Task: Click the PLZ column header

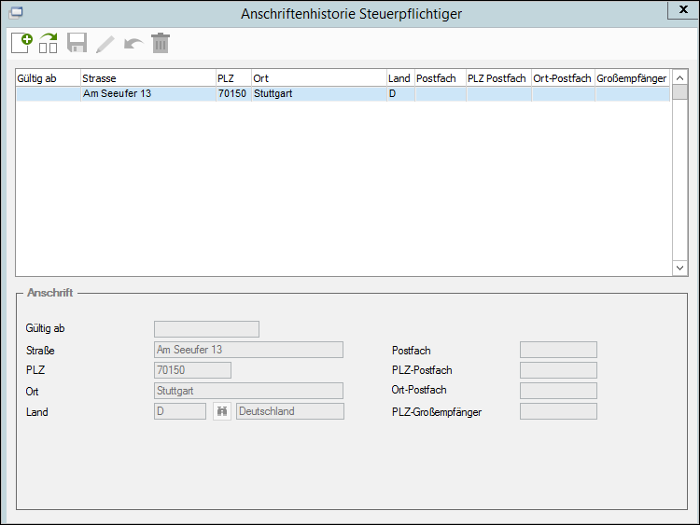Action: [233, 78]
